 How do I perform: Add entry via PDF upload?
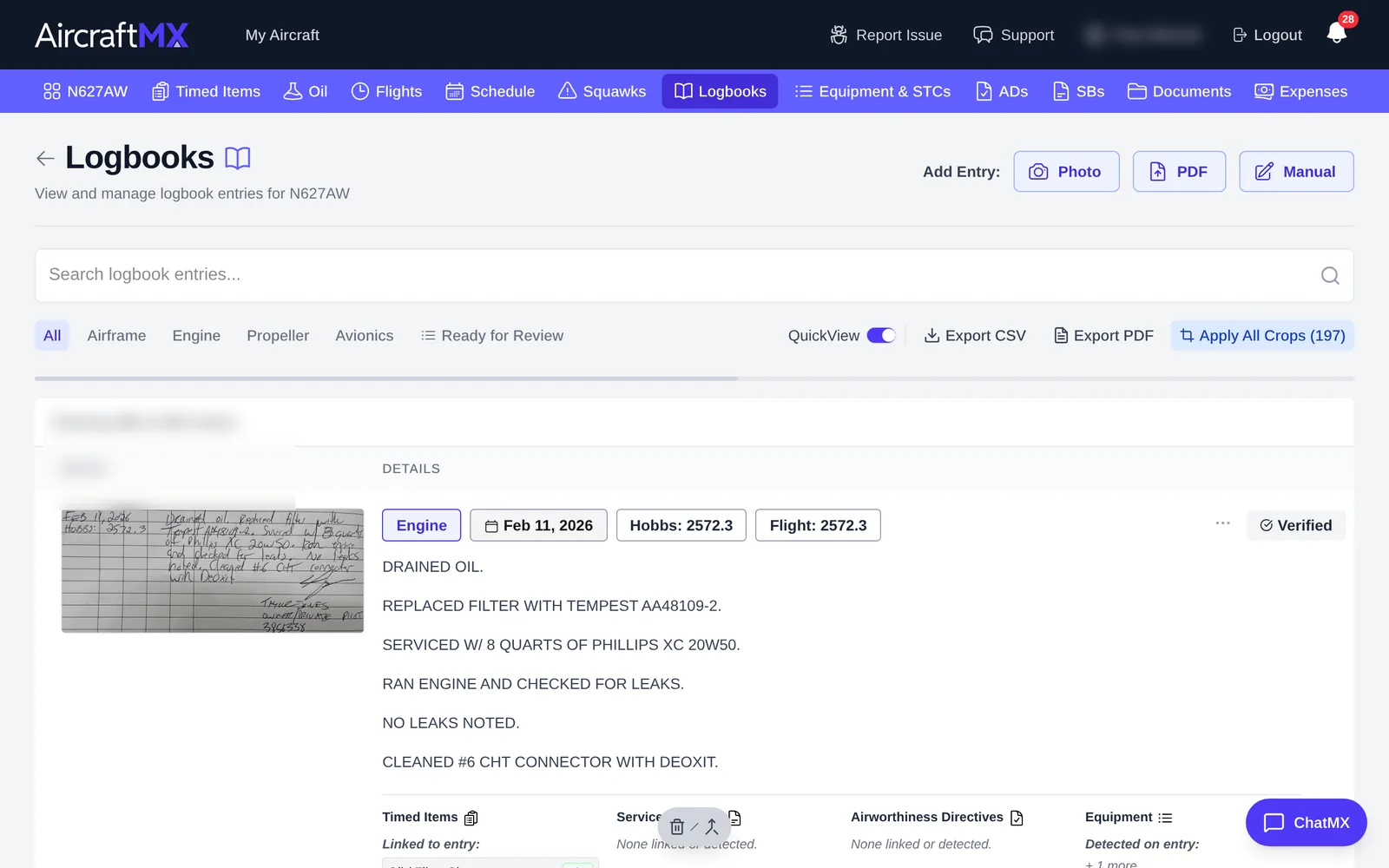pyautogui.click(x=1179, y=172)
